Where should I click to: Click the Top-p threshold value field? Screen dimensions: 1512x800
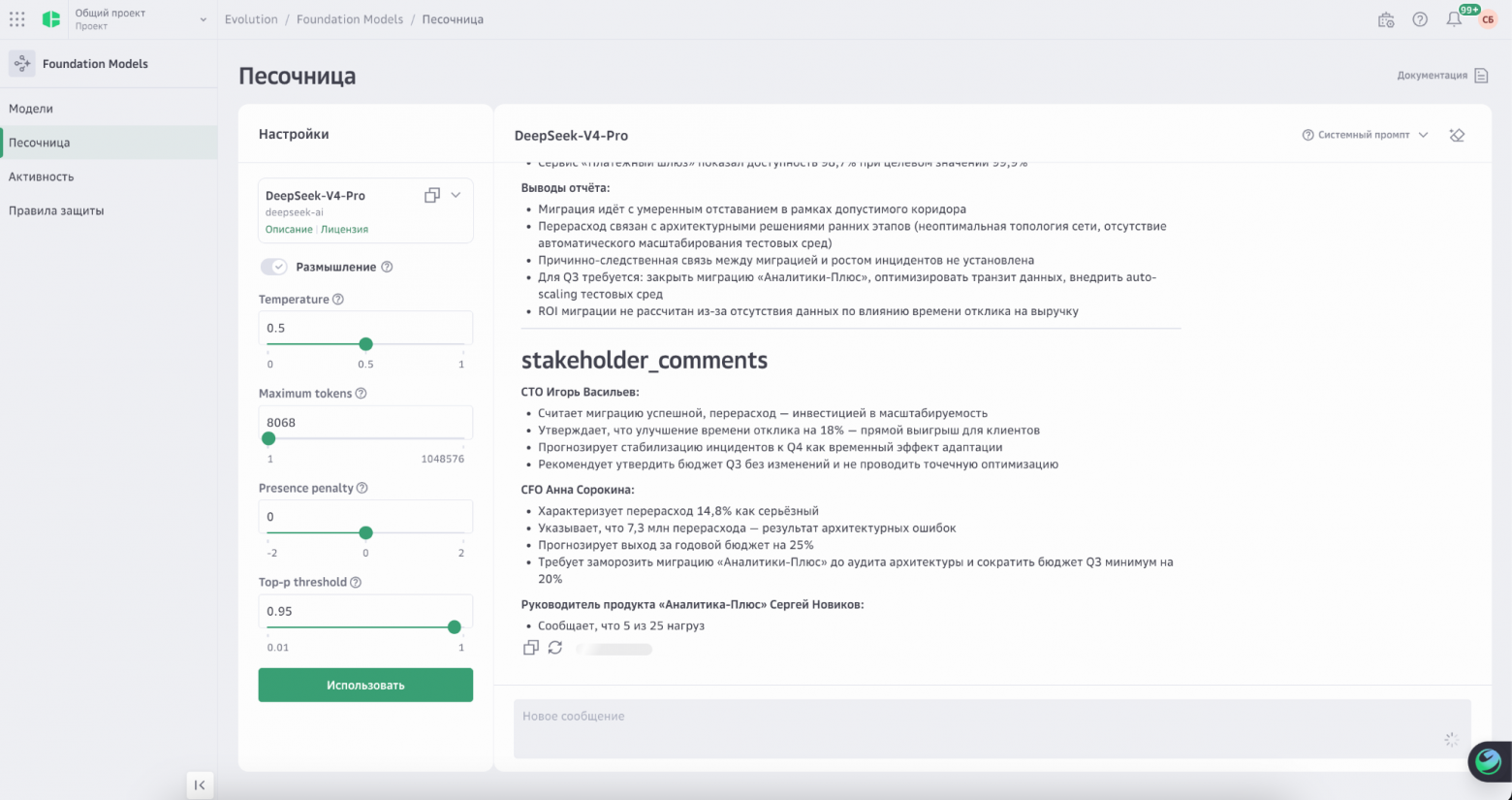click(x=365, y=611)
